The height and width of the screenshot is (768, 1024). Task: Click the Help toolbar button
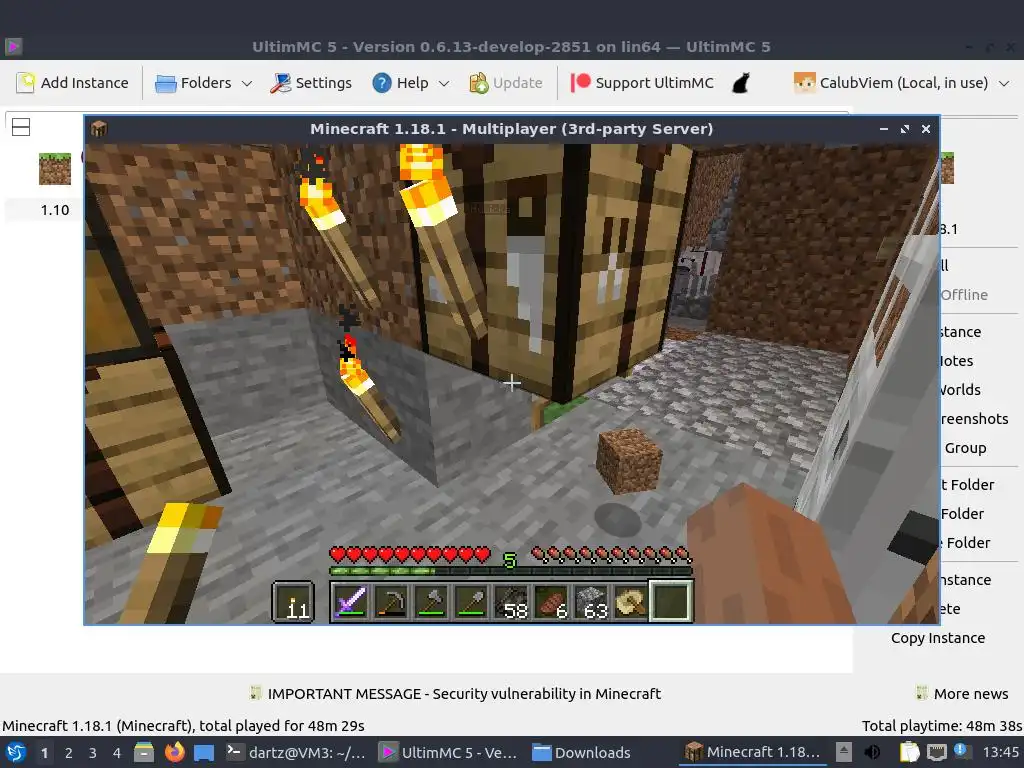pyautogui.click(x=400, y=83)
